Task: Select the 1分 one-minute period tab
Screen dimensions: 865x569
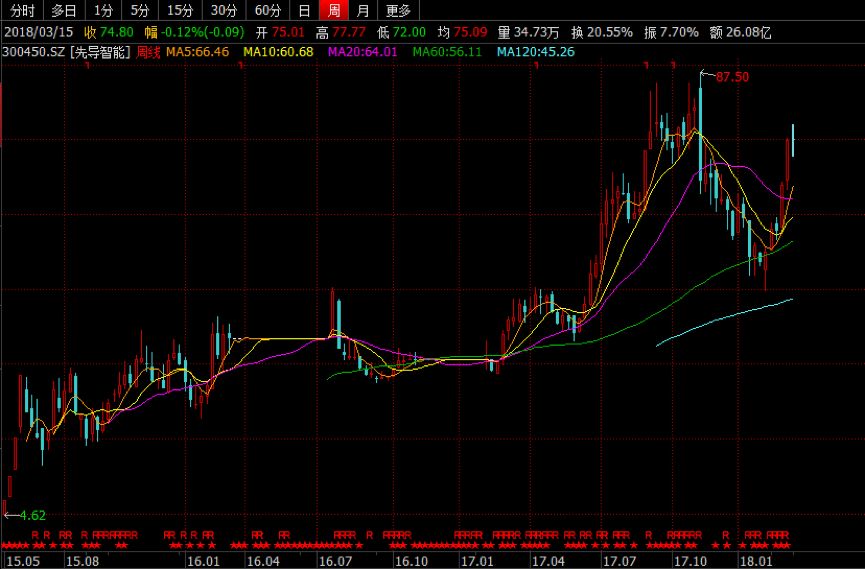Action: [x=103, y=10]
